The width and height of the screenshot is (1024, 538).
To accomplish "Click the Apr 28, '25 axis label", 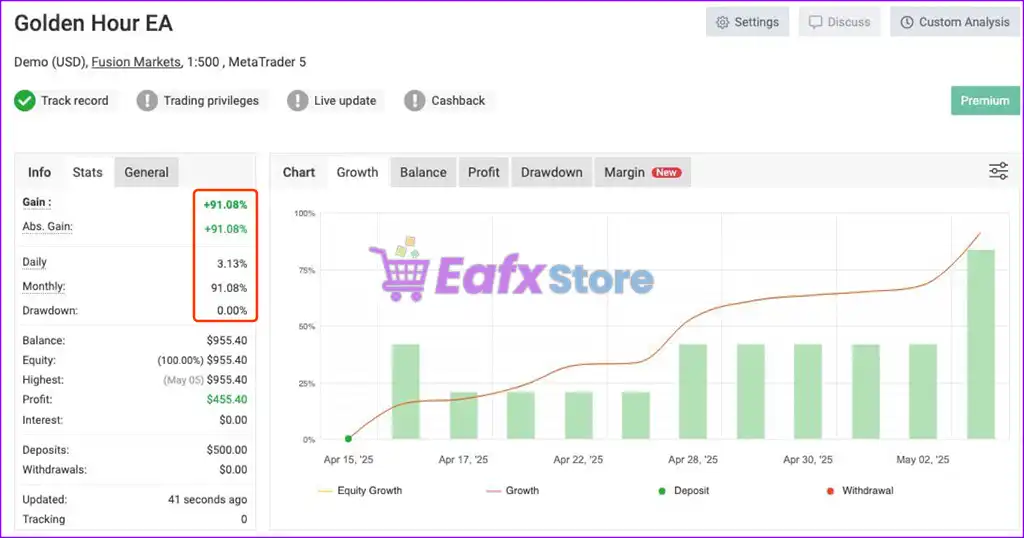I will [x=692, y=460].
